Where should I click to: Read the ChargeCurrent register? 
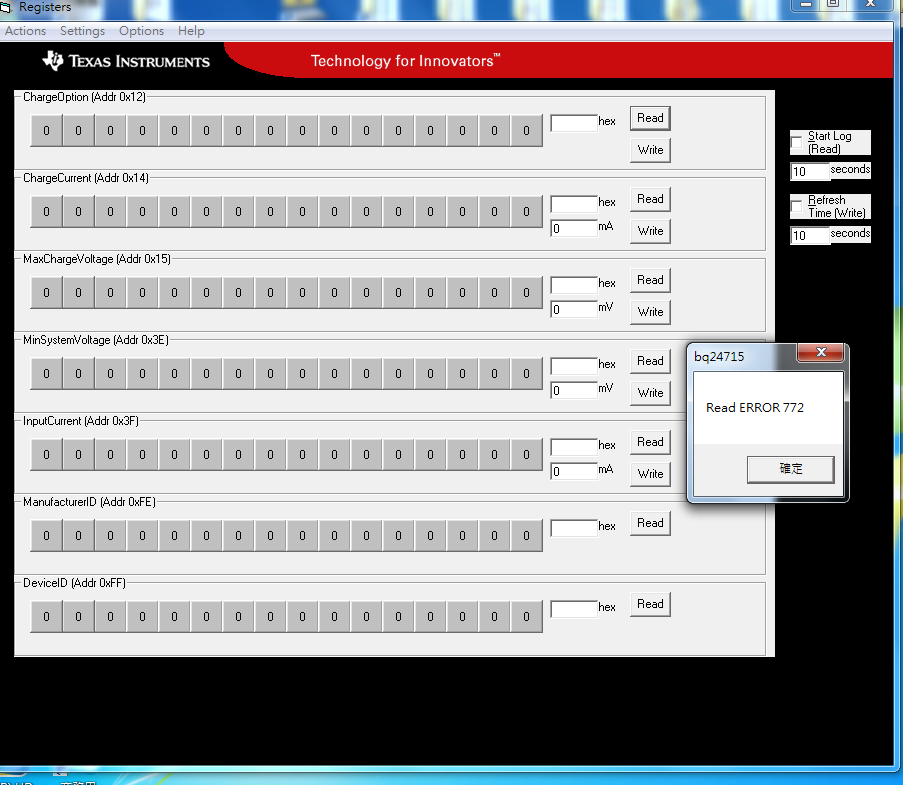point(650,199)
